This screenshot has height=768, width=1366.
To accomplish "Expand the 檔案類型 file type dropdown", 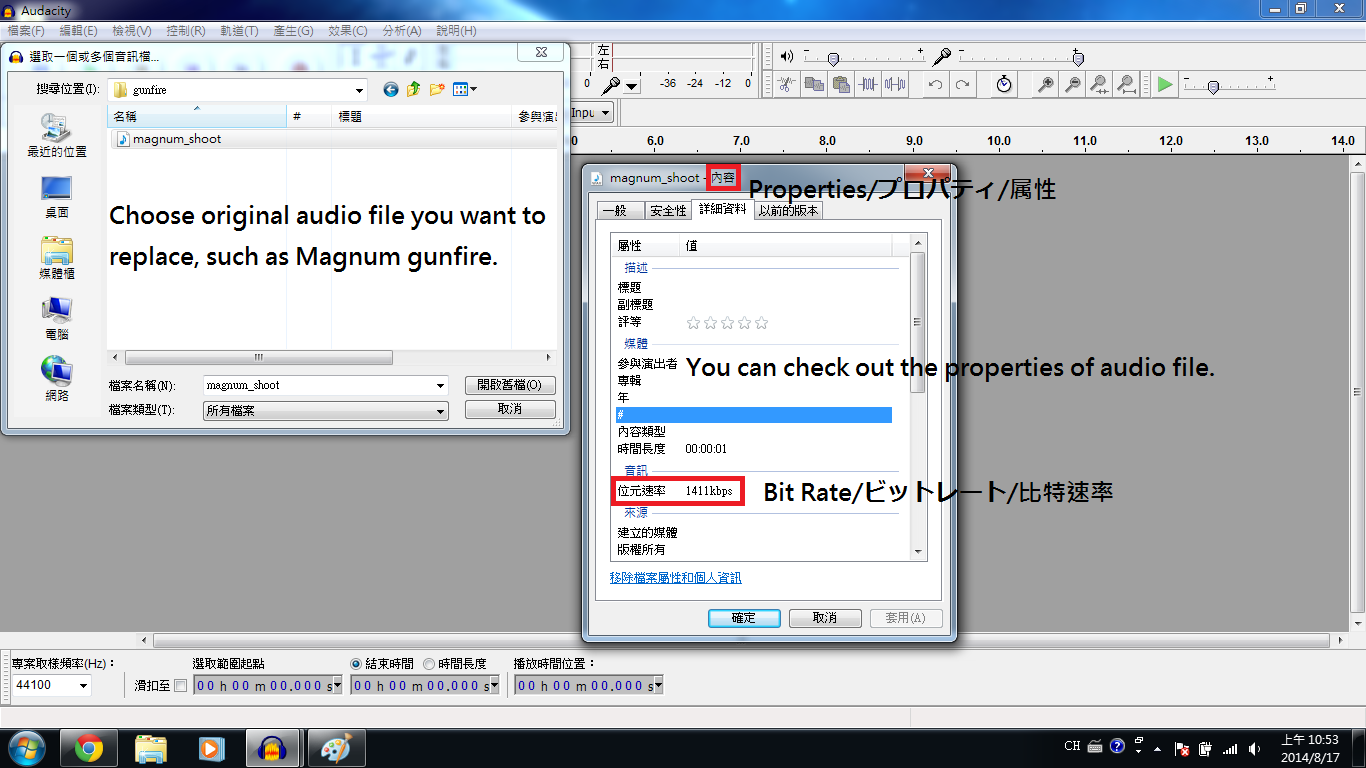I will click(440, 411).
